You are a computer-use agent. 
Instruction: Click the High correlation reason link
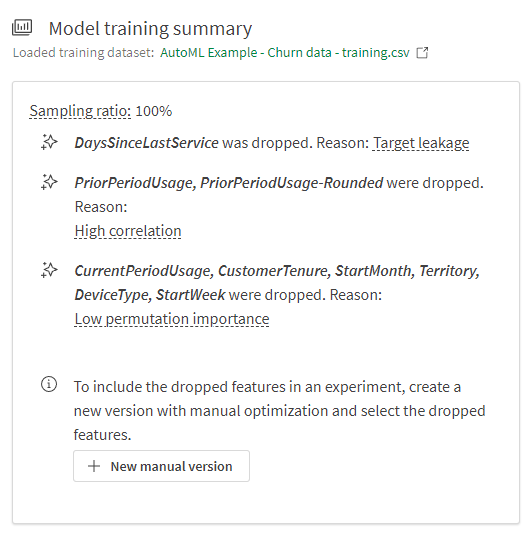coord(128,231)
